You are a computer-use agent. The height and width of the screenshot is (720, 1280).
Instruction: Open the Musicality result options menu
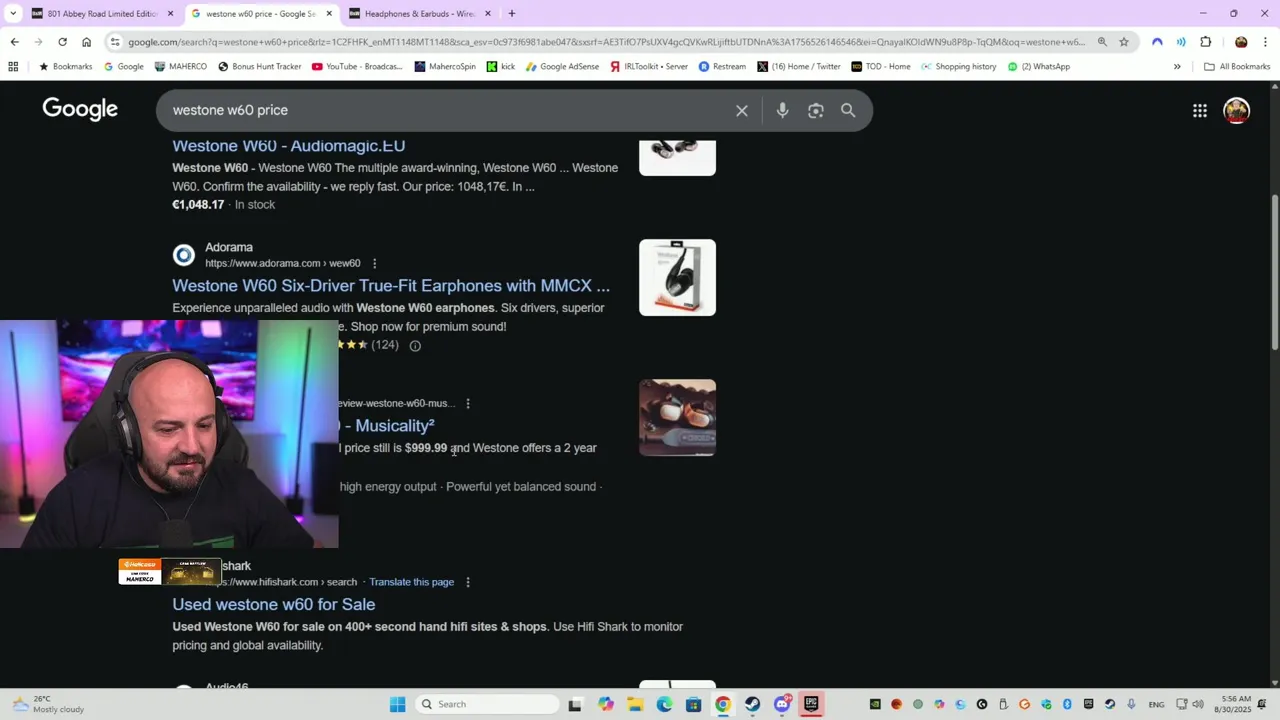[468, 403]
